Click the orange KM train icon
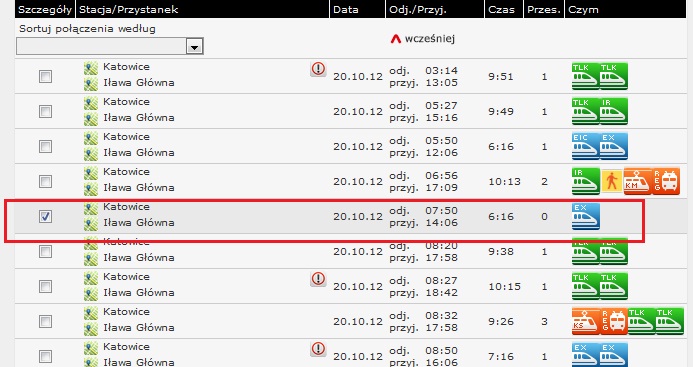The width and height of the screenshot is (693, 367). pos(638,181)
